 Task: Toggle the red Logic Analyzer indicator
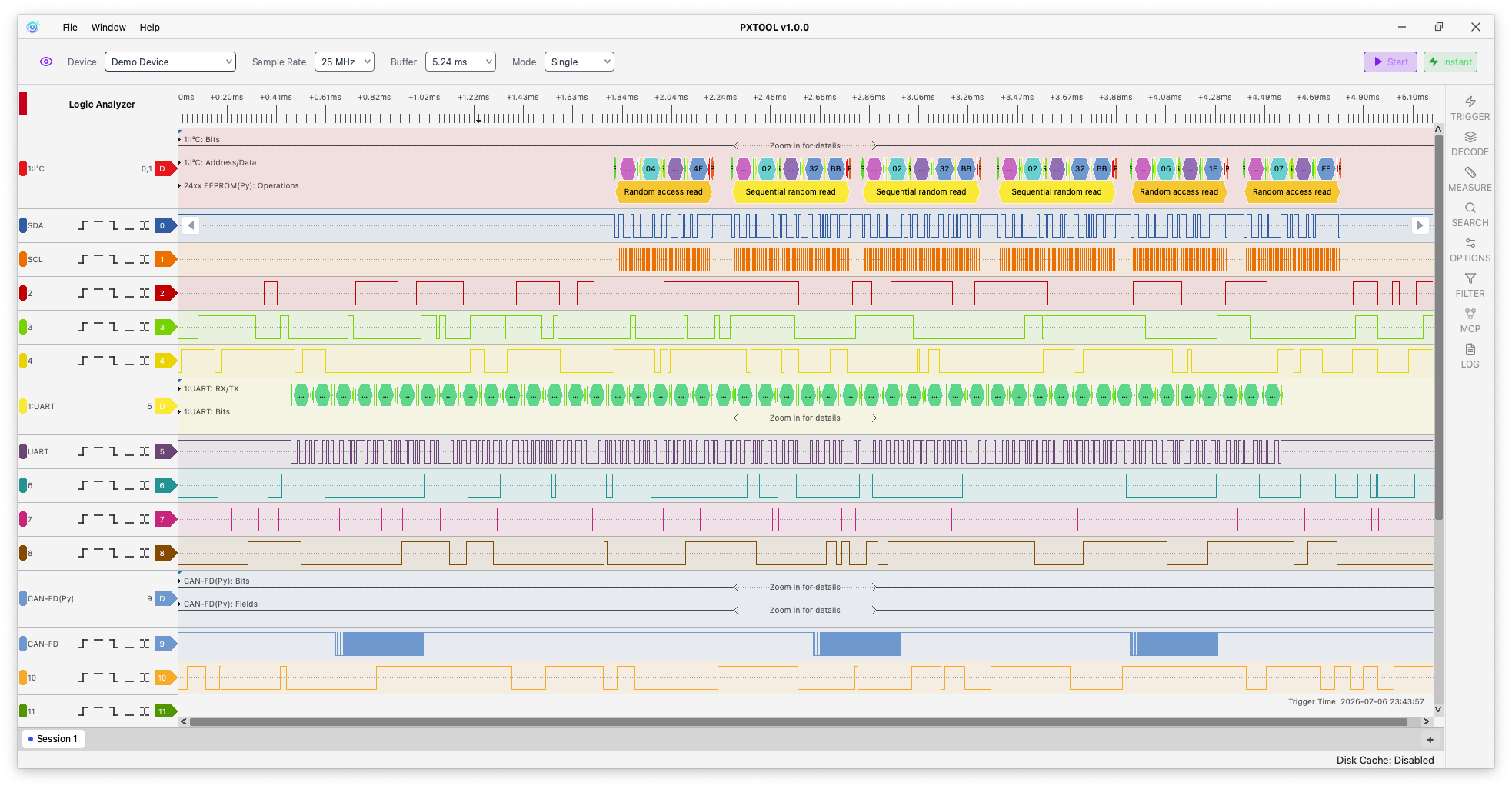tap(23, 104)
